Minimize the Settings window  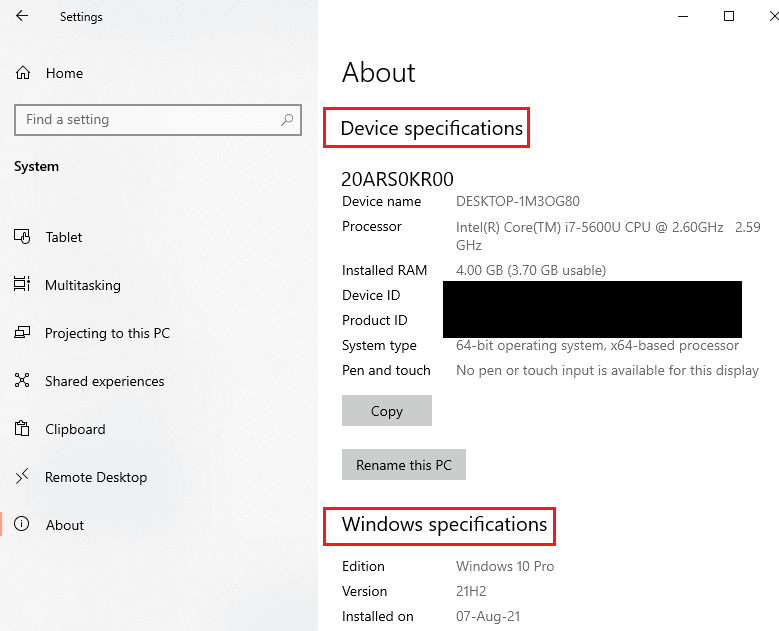point(683,16)
